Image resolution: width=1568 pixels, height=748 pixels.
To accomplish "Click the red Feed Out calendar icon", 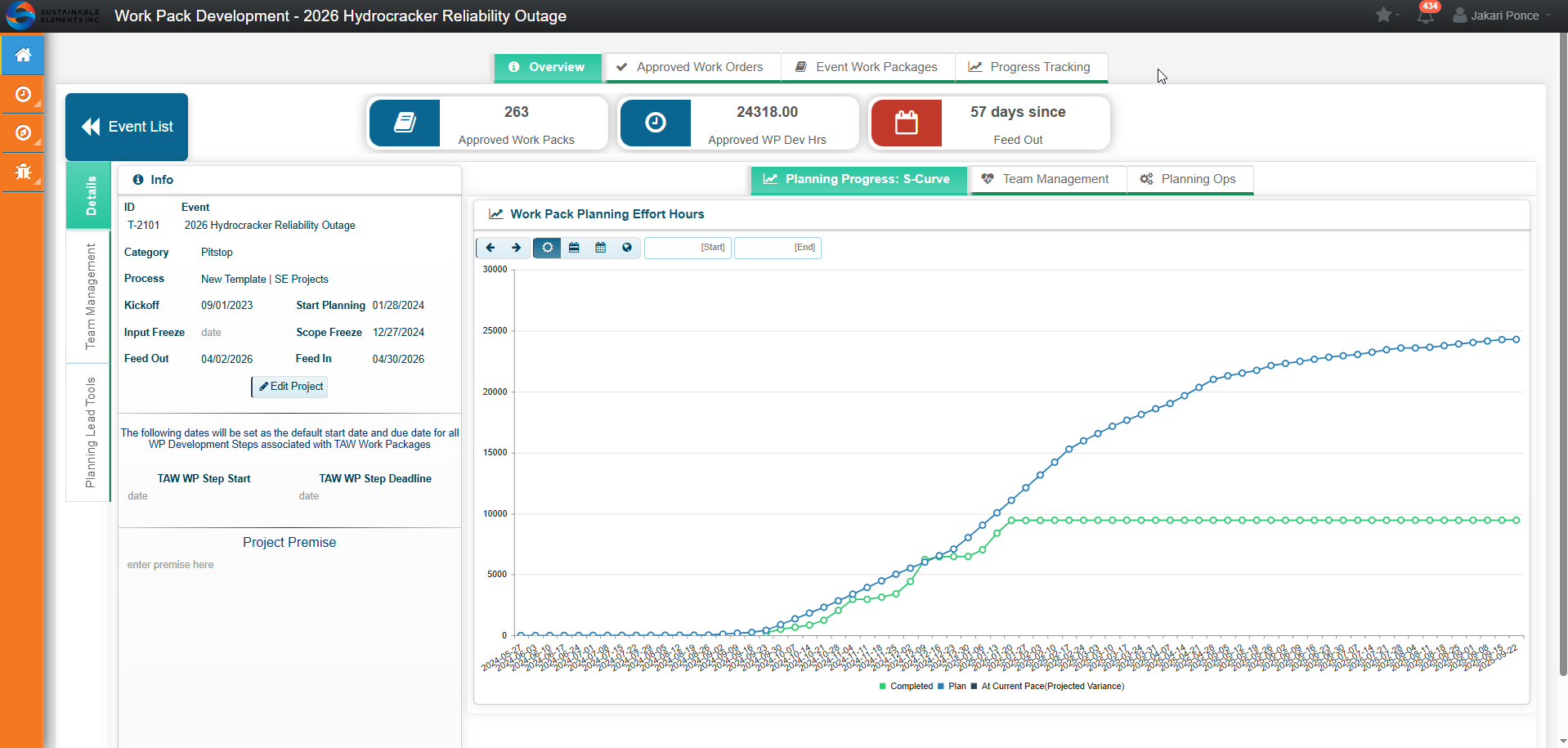I will click(x=907, y=123).
